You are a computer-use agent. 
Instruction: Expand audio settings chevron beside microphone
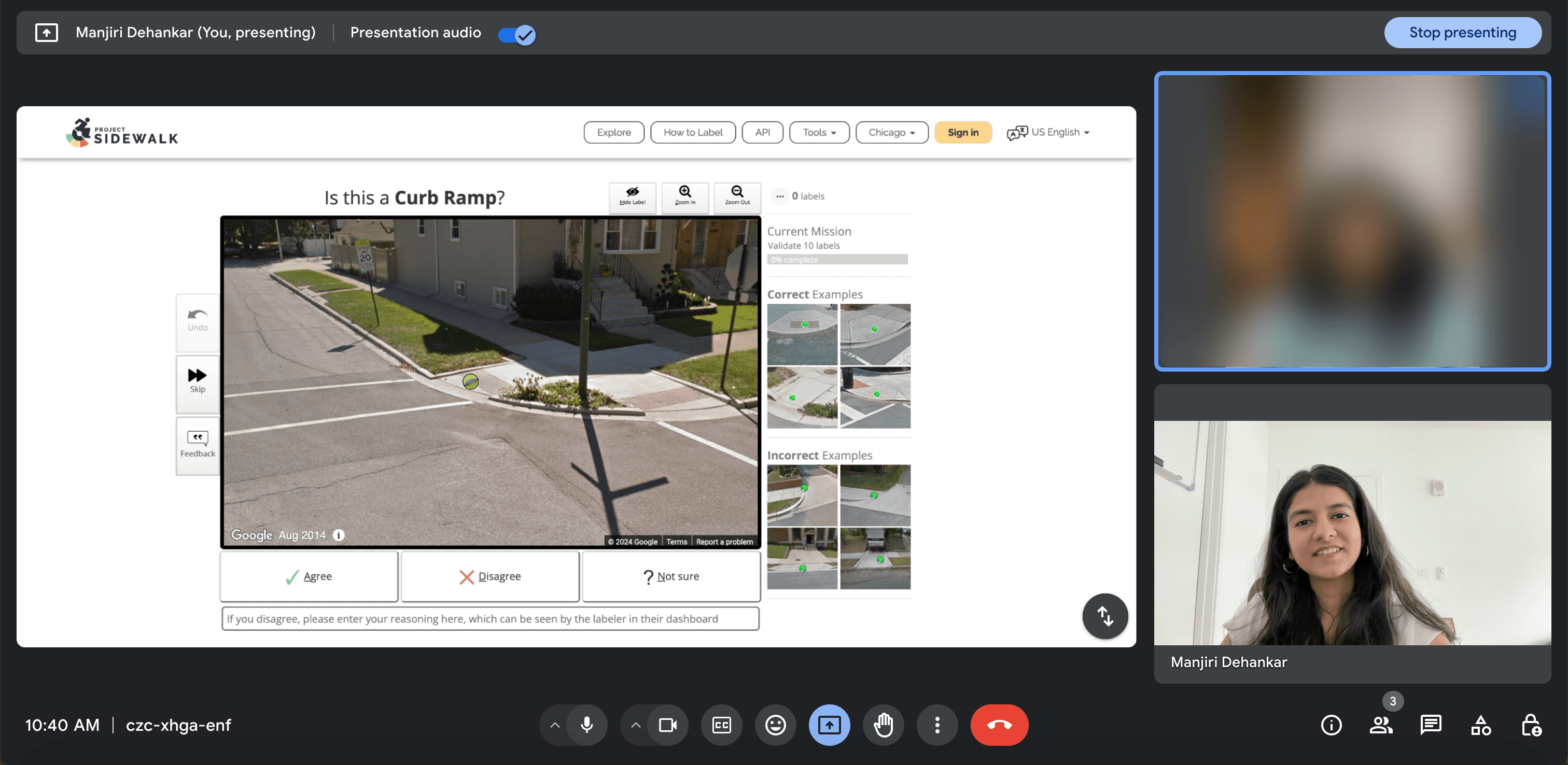(x=554, y=725)
